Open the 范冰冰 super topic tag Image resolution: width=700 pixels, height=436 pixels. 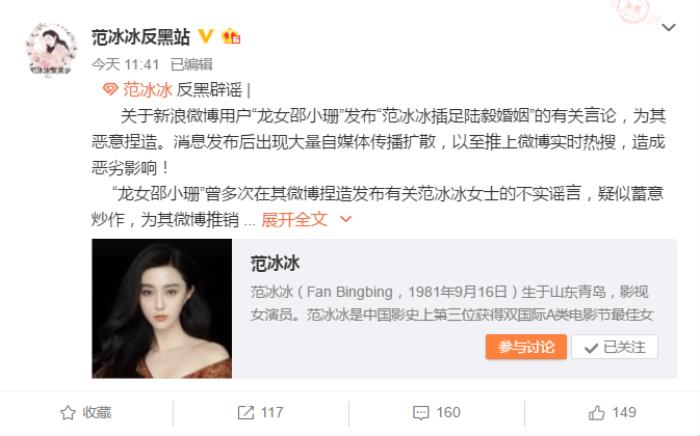coord(147,90)
